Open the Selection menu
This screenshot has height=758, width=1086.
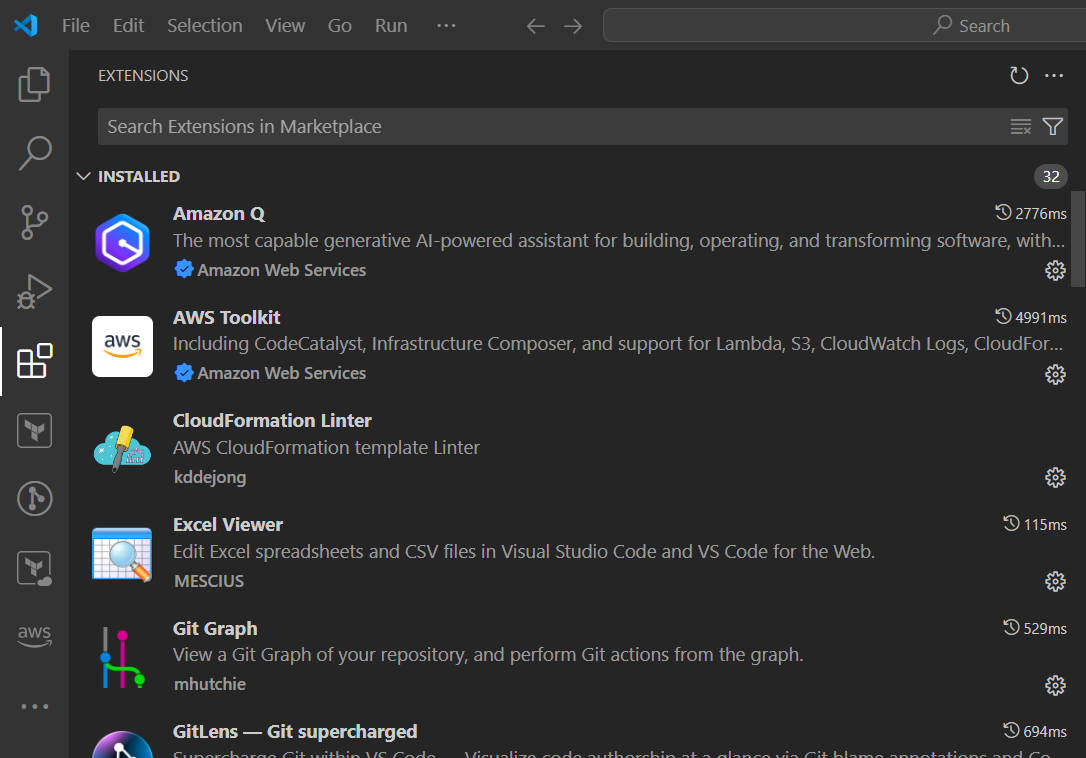pyautogui.click(x=204, y=26)
